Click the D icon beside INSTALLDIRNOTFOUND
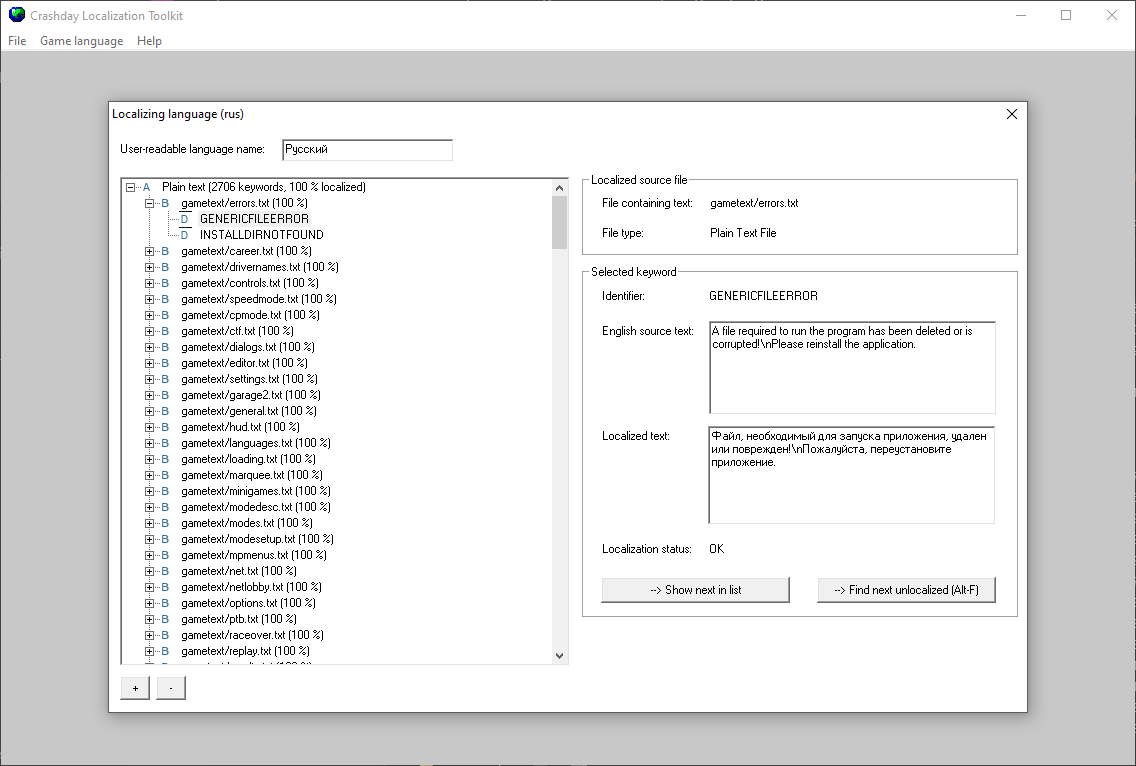This screenshot has width=1136, height=766. [184, 235]
